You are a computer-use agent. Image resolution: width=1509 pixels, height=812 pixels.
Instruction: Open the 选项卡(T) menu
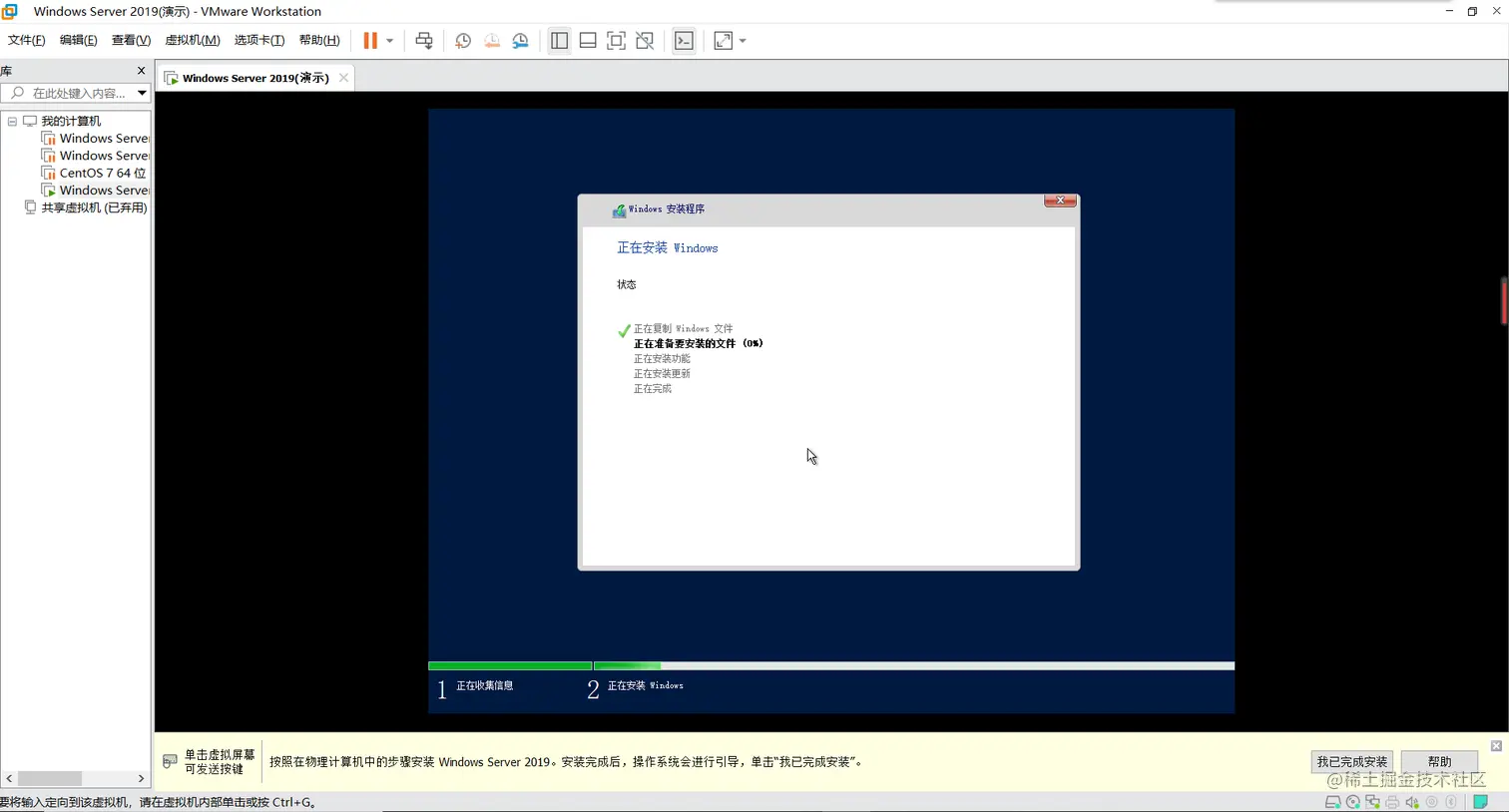click(259, 40)
